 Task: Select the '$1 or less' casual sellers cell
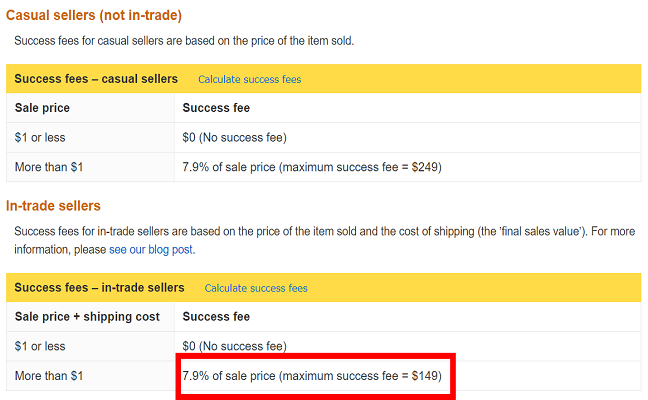(x=40, y=137)
